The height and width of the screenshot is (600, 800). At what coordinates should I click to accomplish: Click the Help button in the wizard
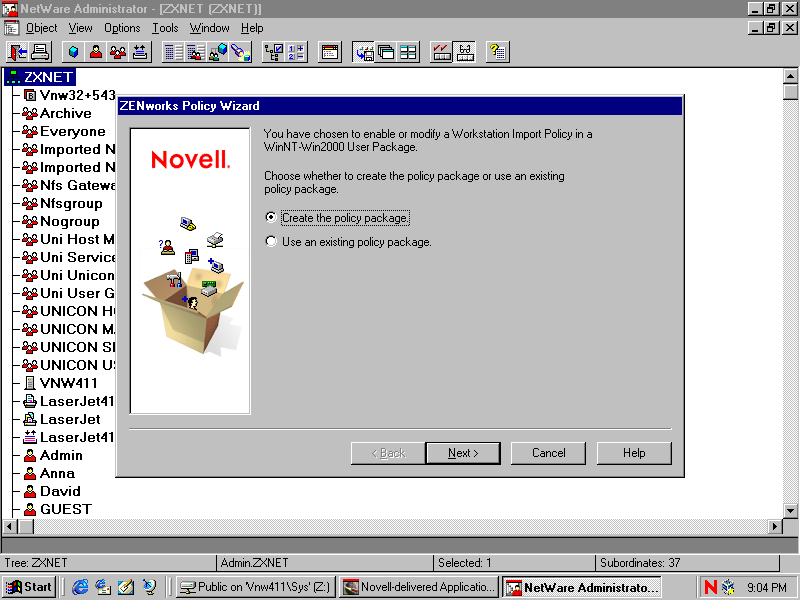[x=634, y=453]
